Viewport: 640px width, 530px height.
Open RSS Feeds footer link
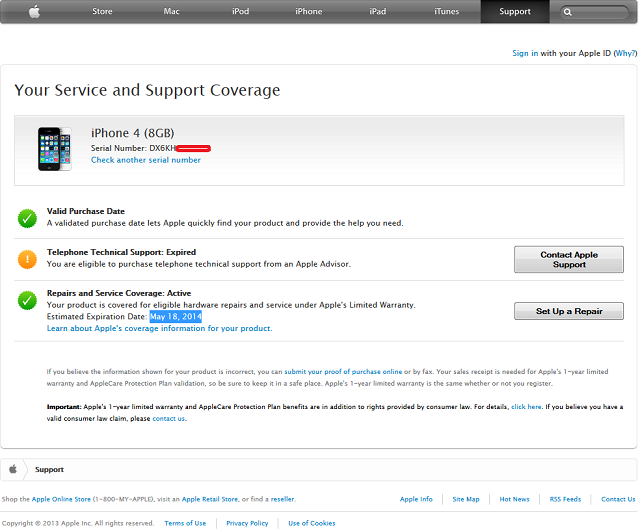coord(565,499)
